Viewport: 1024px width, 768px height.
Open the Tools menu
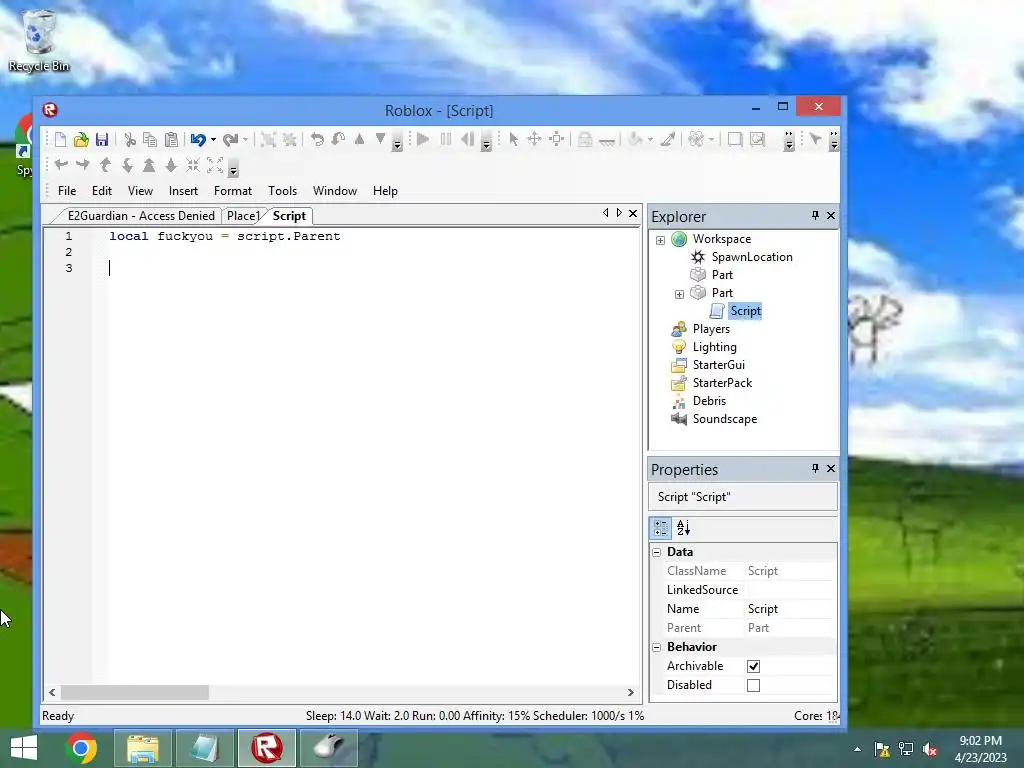point(282,191)
